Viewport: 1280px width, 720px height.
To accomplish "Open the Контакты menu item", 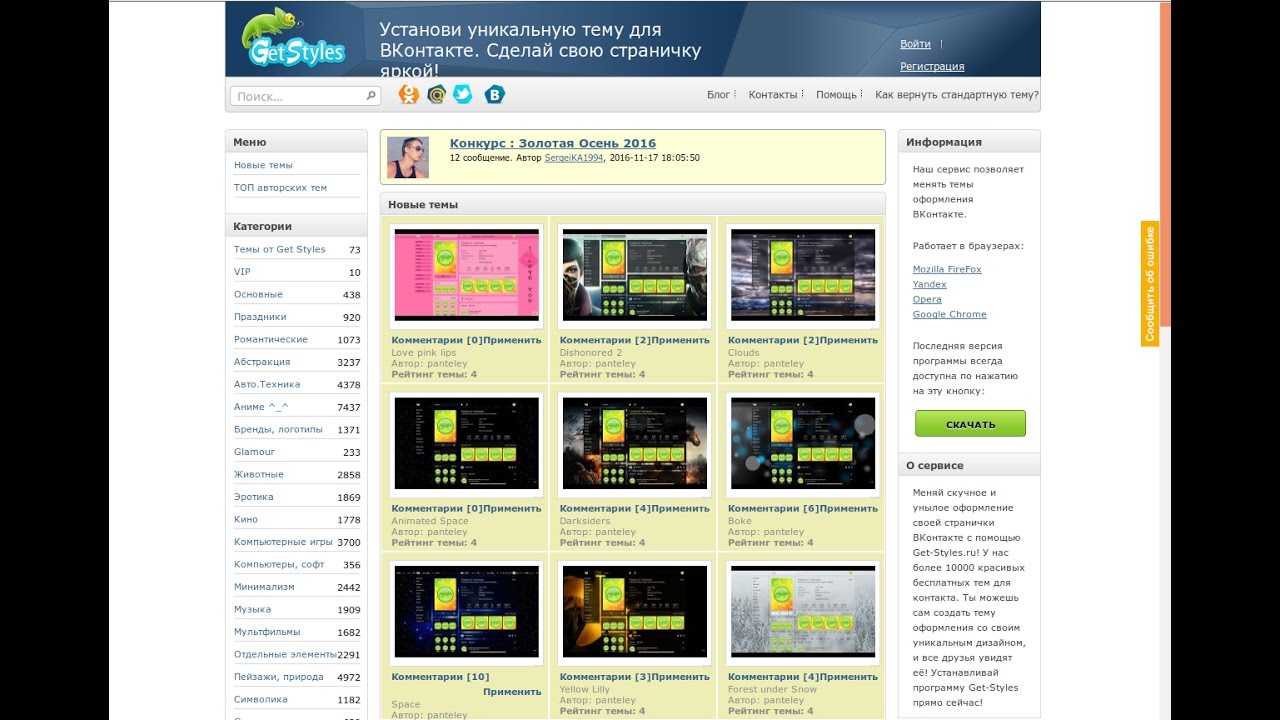I will pos(773,95).
